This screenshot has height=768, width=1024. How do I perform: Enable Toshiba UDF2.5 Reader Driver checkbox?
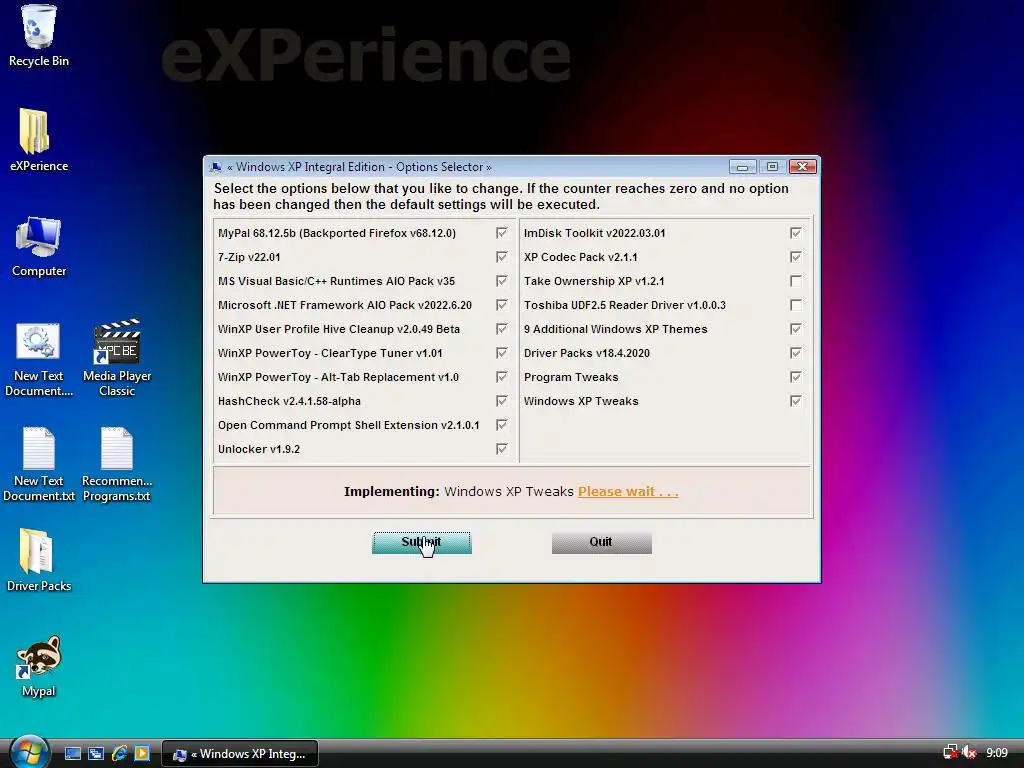[795, 305]
